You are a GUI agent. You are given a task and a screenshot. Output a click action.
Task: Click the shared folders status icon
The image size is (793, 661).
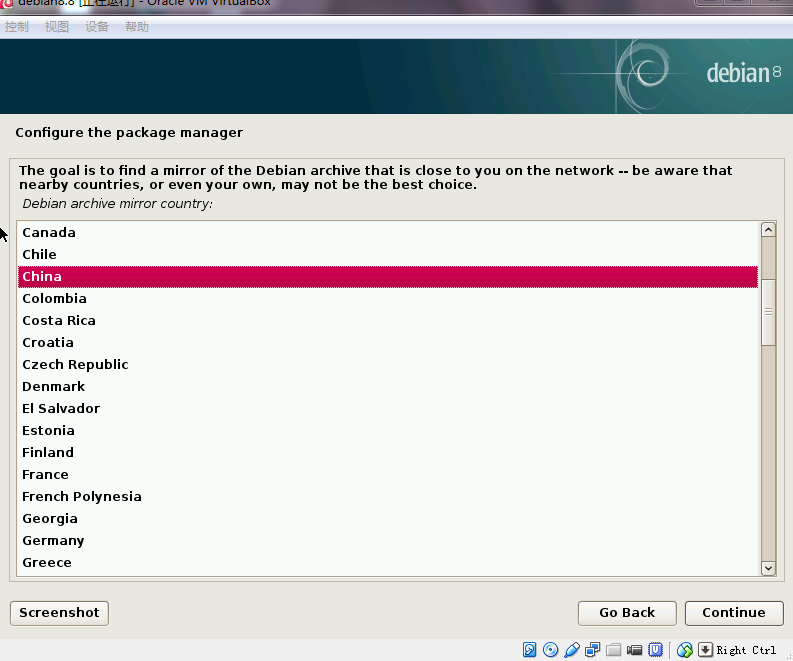(x=614, y=650)
